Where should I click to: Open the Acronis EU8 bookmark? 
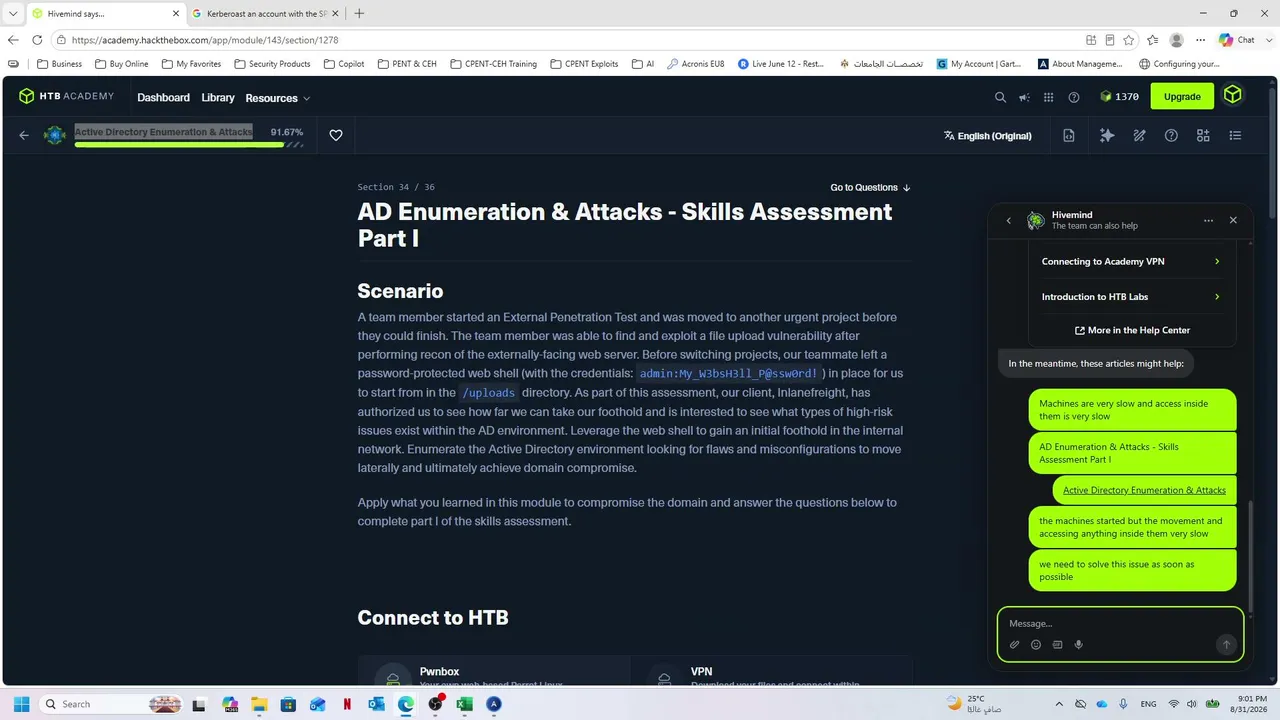pyautogui.click(x=695, y=64)
